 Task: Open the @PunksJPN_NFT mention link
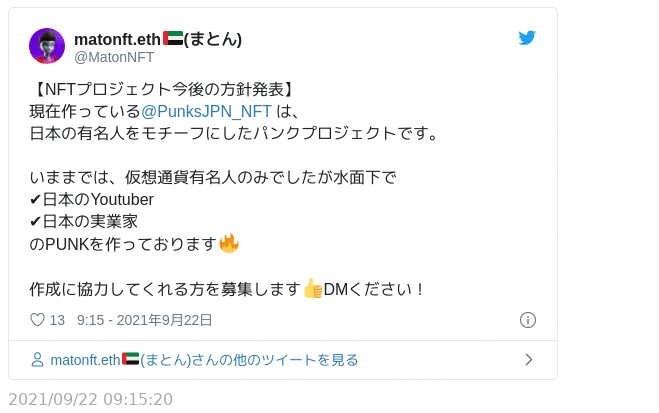206,110
